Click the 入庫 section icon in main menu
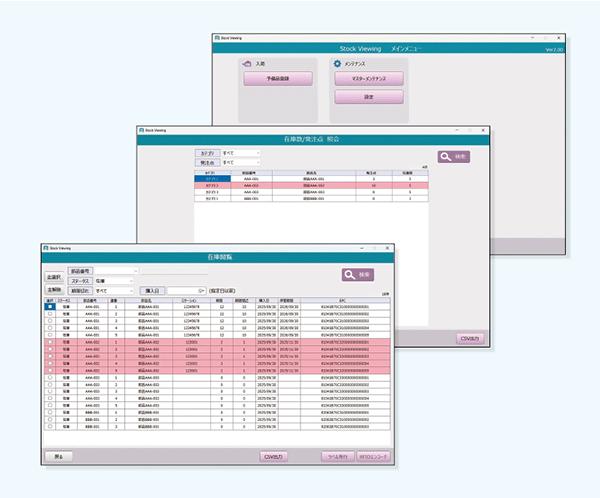Viewport: 600px width, 498px height. point(248,64)
